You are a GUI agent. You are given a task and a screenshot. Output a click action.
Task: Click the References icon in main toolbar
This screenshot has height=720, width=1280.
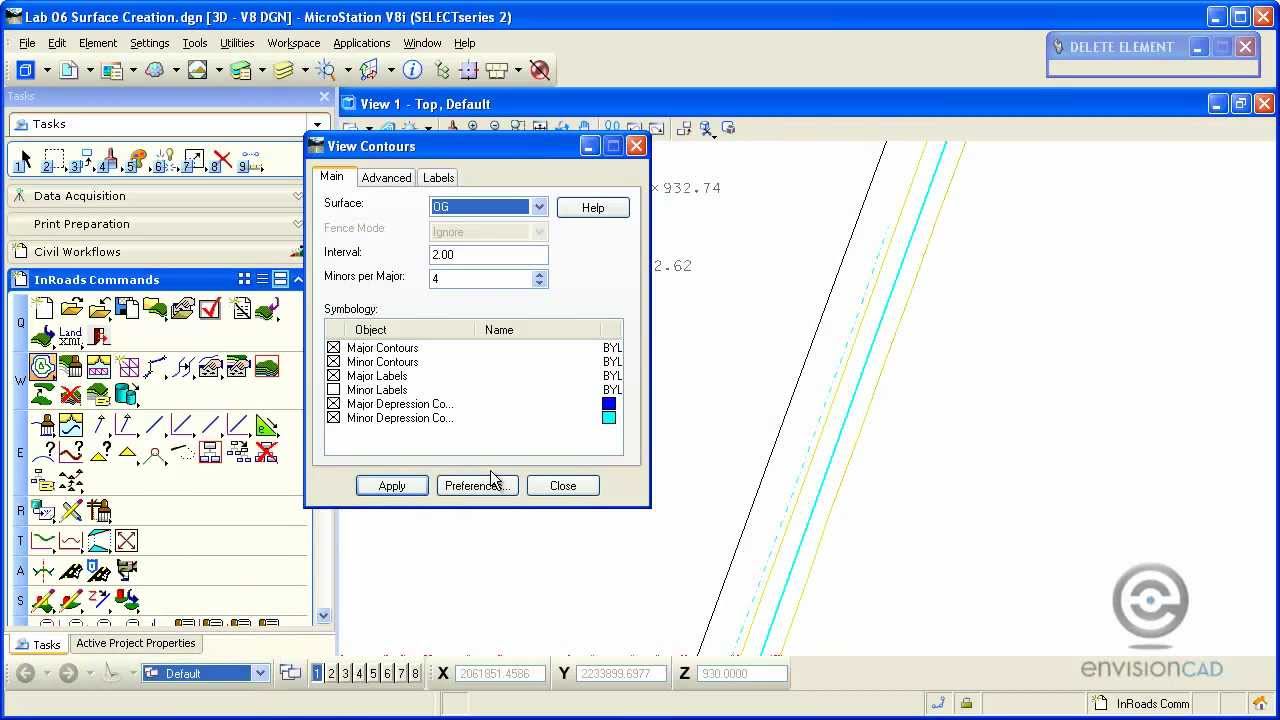tap(112, 70)
